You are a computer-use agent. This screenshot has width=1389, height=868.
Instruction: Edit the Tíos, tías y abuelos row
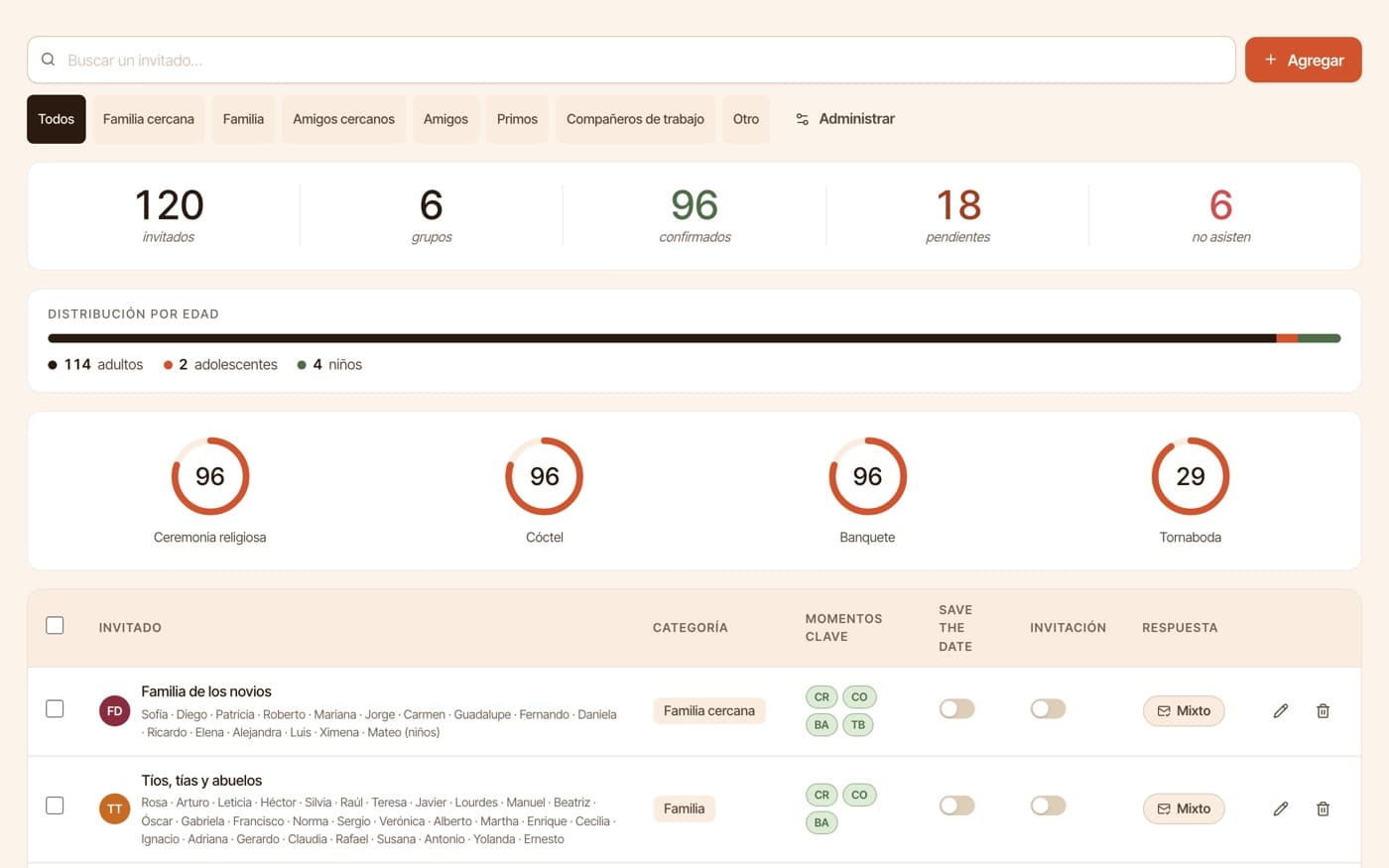click(x=1281, y=808)
